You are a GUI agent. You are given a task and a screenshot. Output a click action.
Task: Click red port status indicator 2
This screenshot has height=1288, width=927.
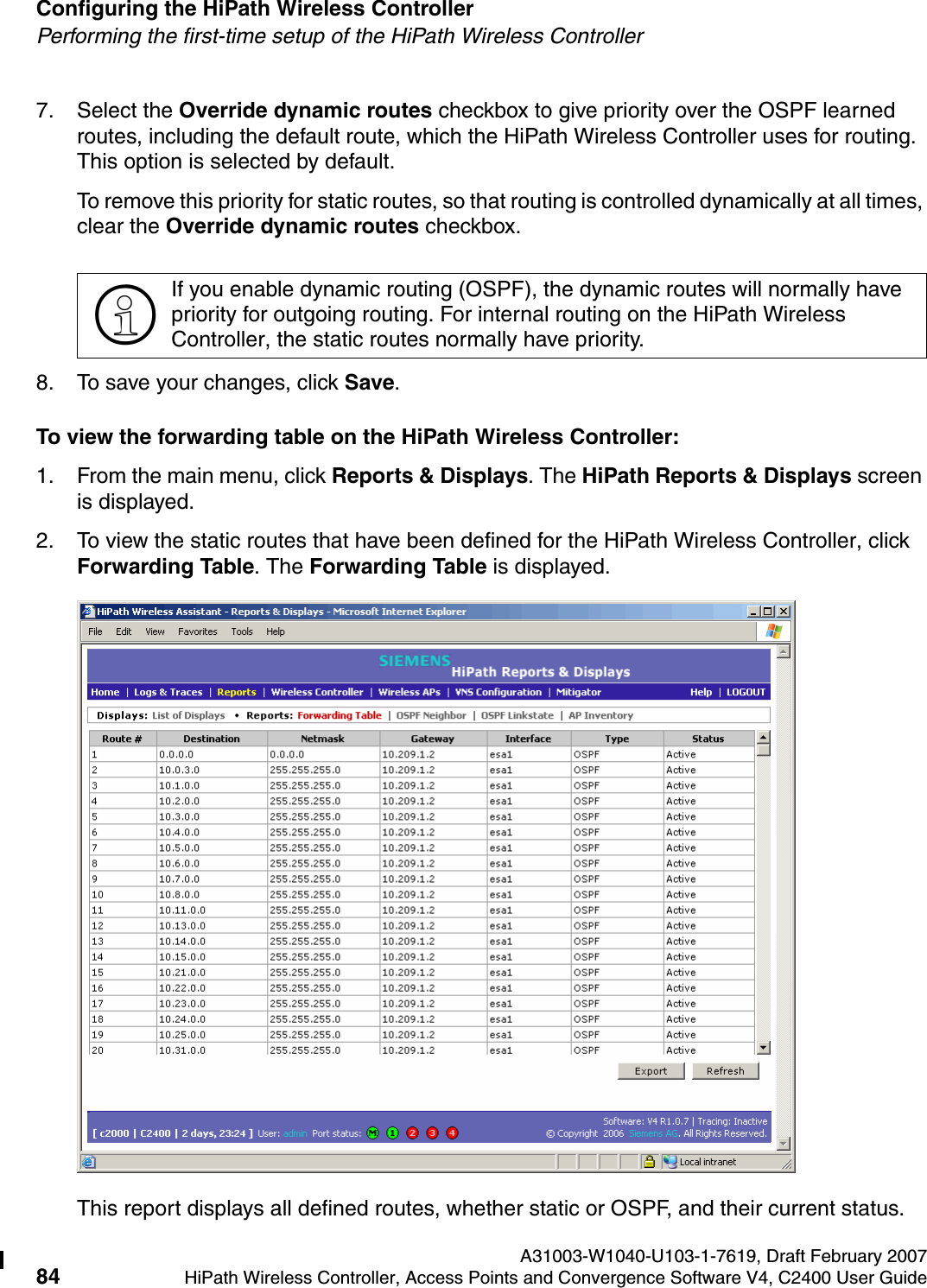[x=412, y=1132]
